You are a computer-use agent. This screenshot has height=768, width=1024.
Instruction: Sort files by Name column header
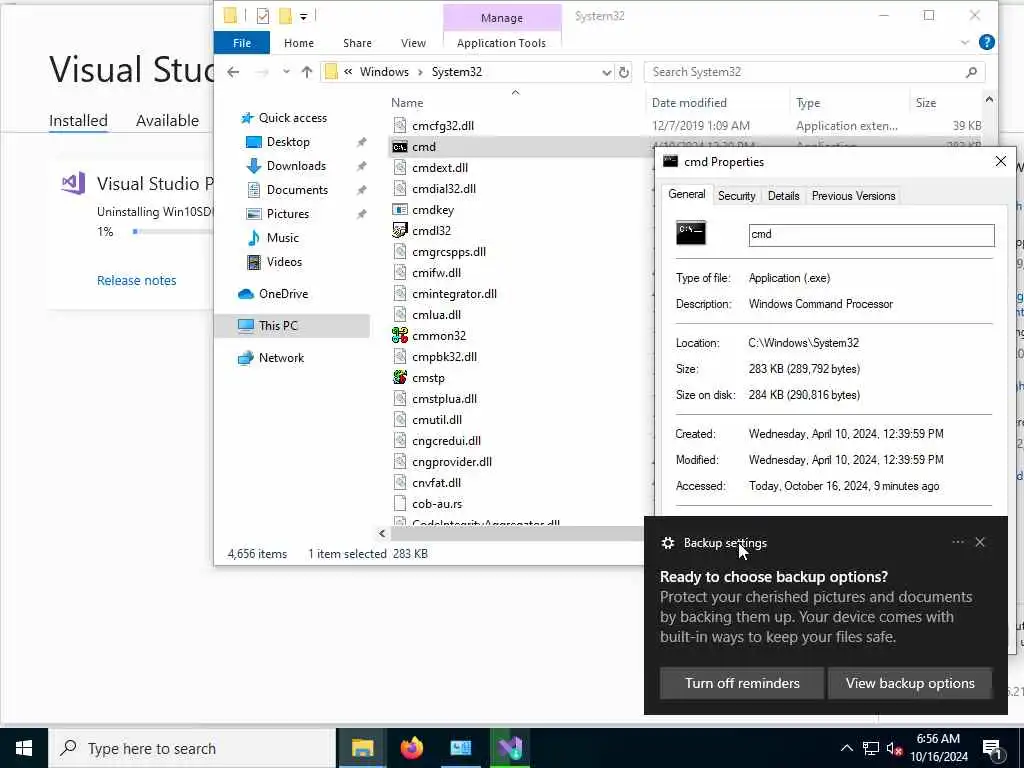tap(407, 103)
